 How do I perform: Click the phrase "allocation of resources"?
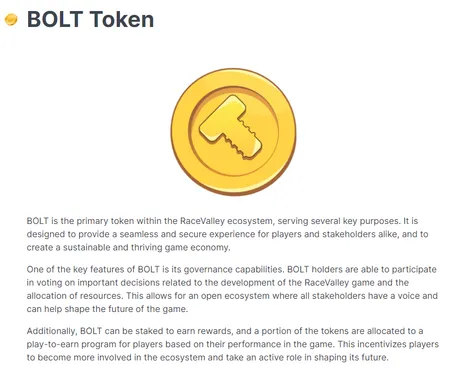point(74,296)
